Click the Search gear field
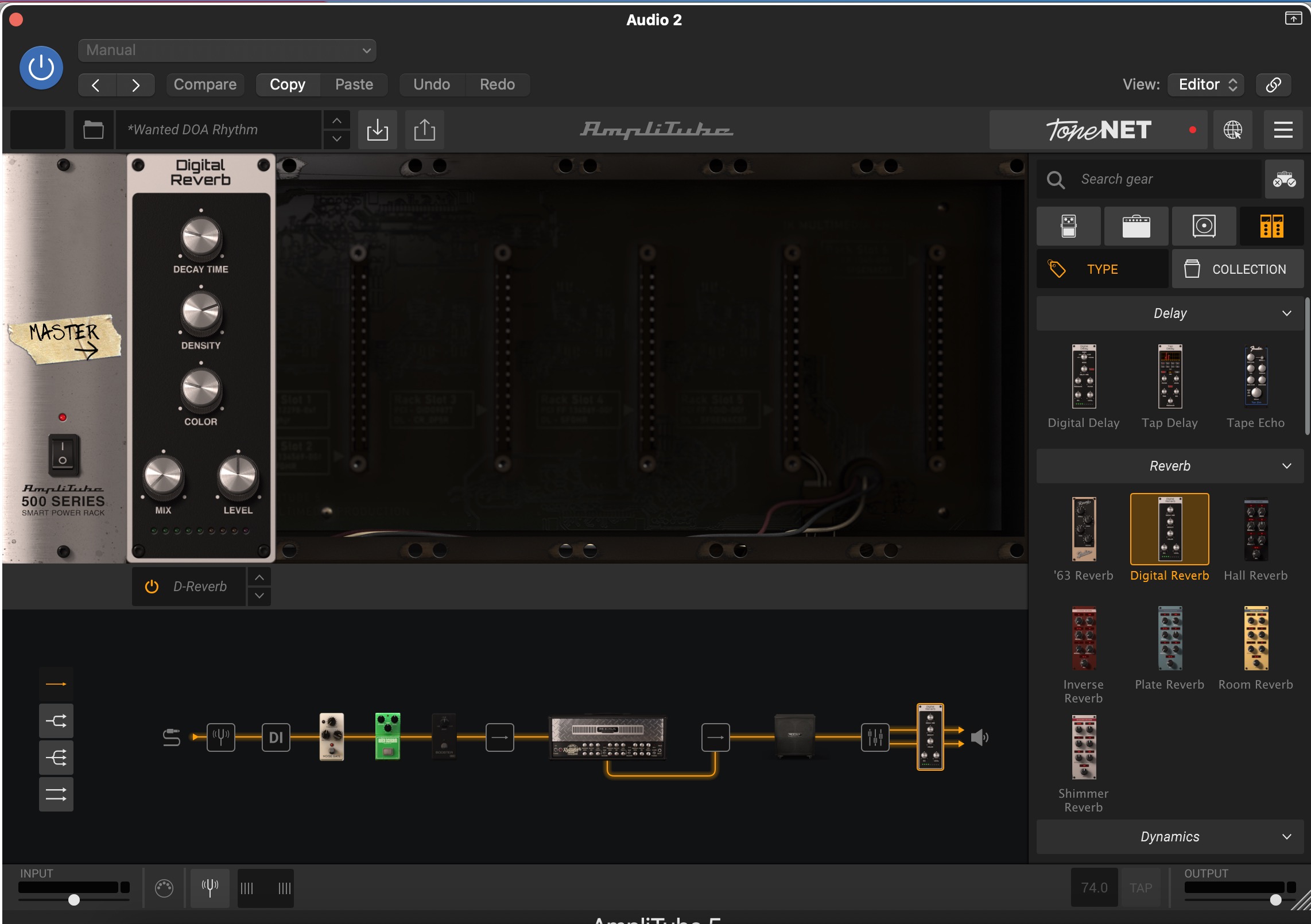The height and width of the screenshot is (924, 1311). [1150, 180]
